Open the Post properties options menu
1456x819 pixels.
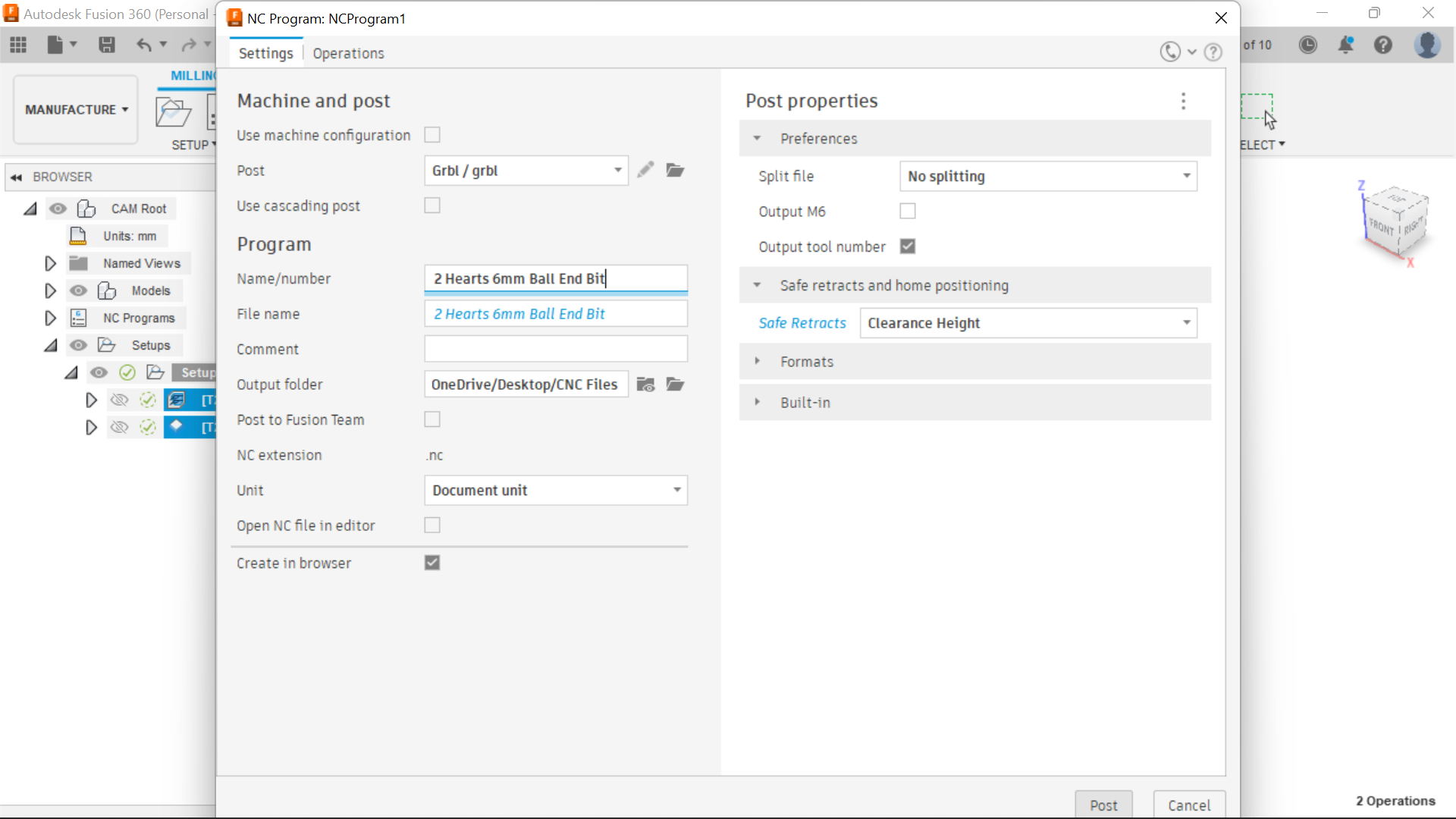click(1183, 101)
